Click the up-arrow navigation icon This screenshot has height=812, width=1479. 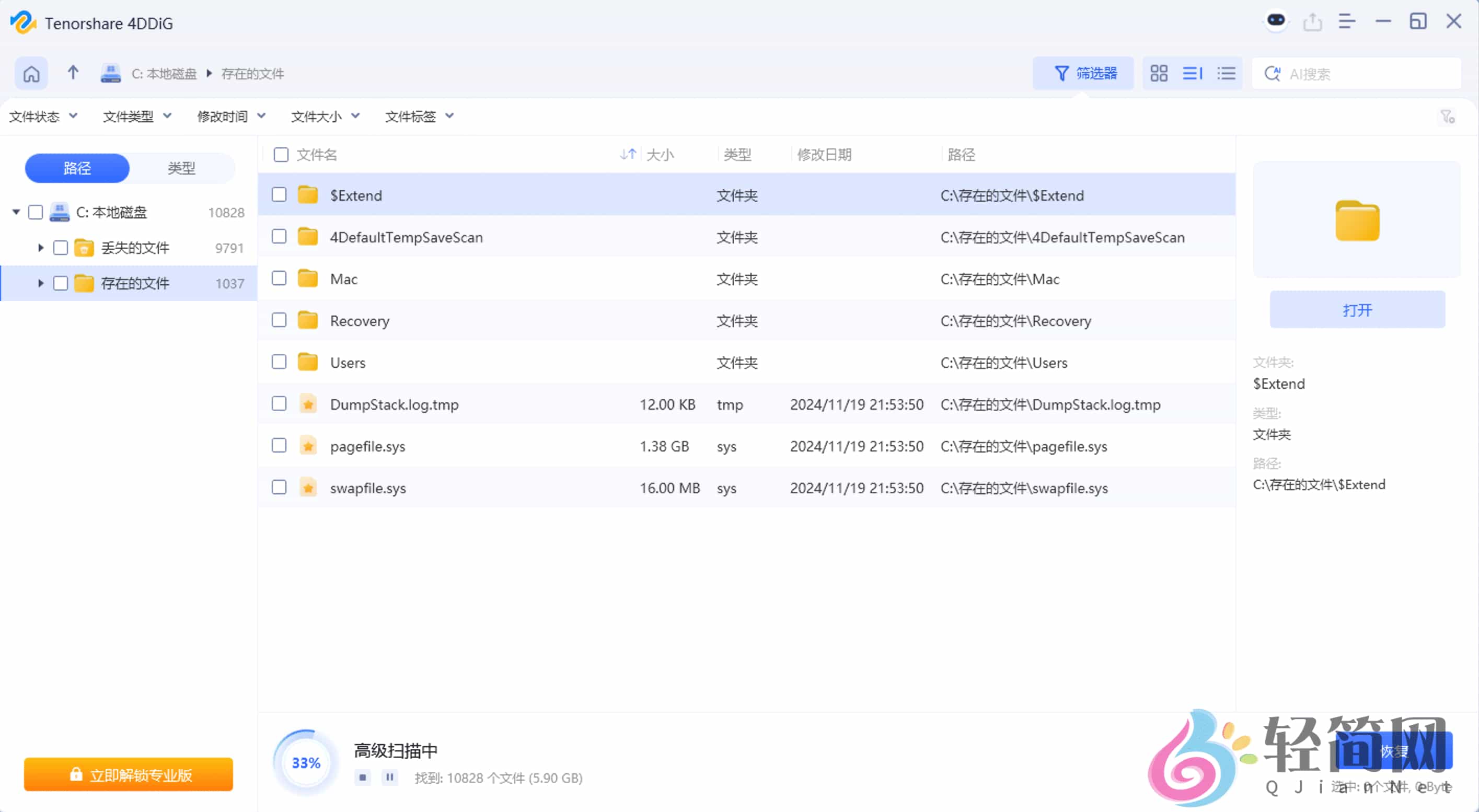pyautogui.click(x=72, y=73)
